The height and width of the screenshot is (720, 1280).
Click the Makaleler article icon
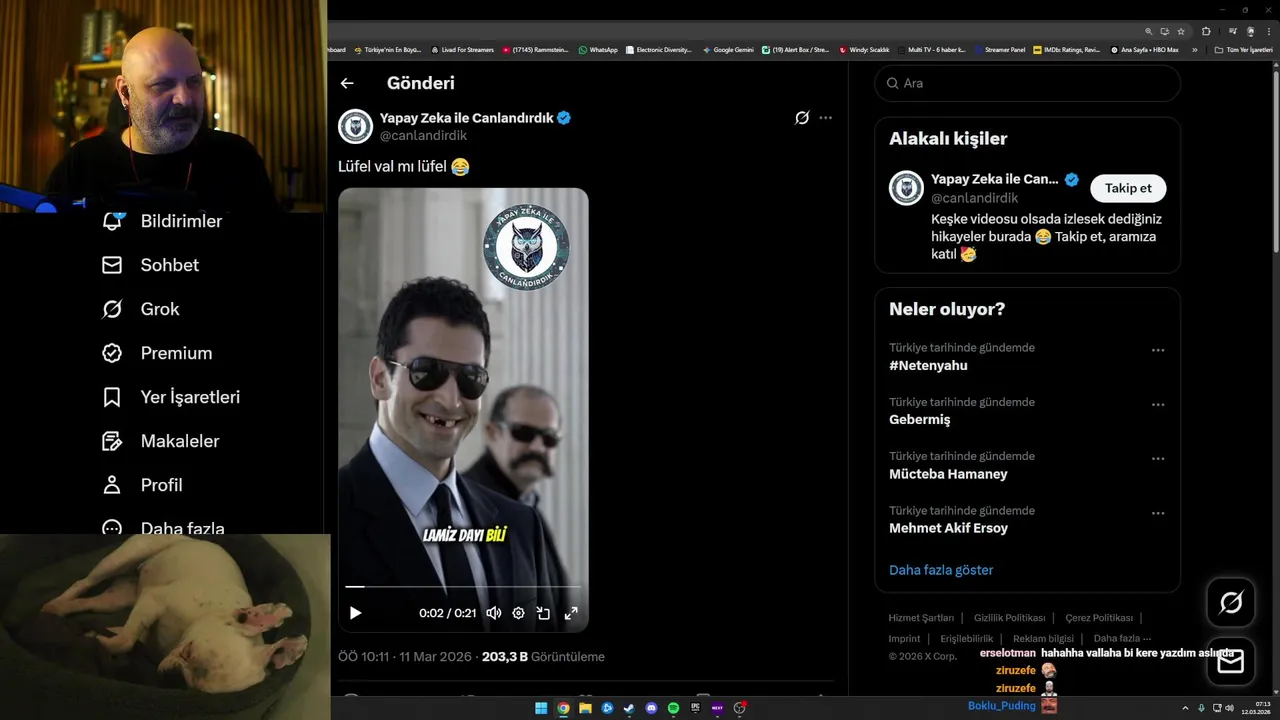pos(112,441)
